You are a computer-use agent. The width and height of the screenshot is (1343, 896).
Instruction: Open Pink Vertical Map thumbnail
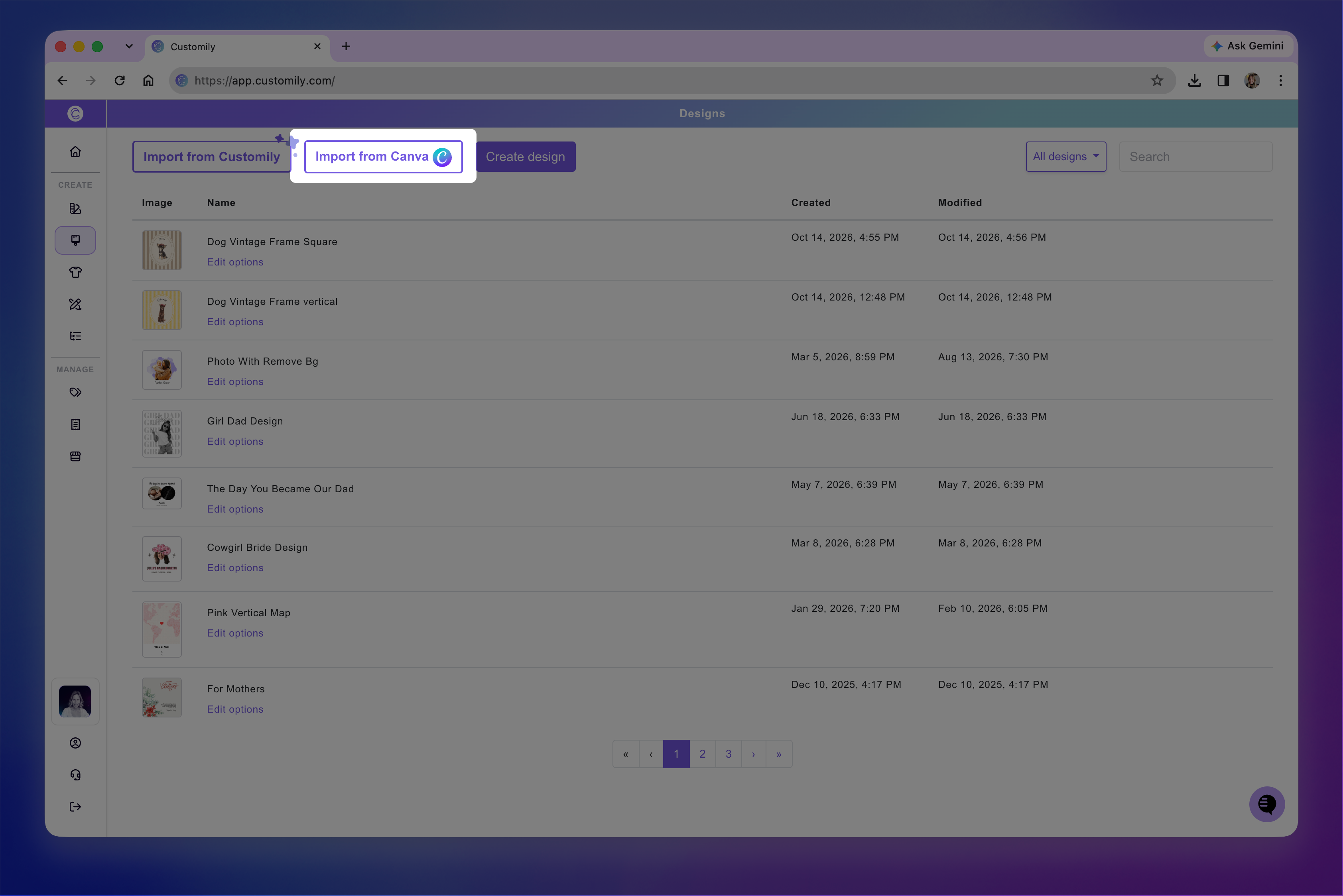[162, 629]
